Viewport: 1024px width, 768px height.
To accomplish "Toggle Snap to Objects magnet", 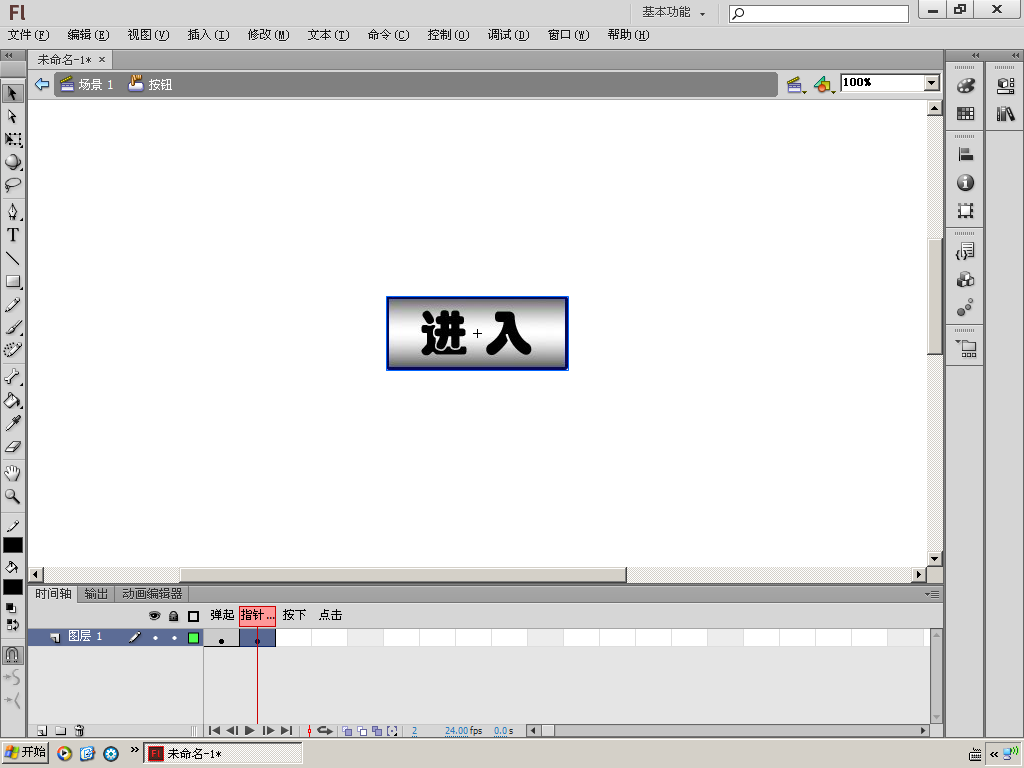I will pos(12,654).
